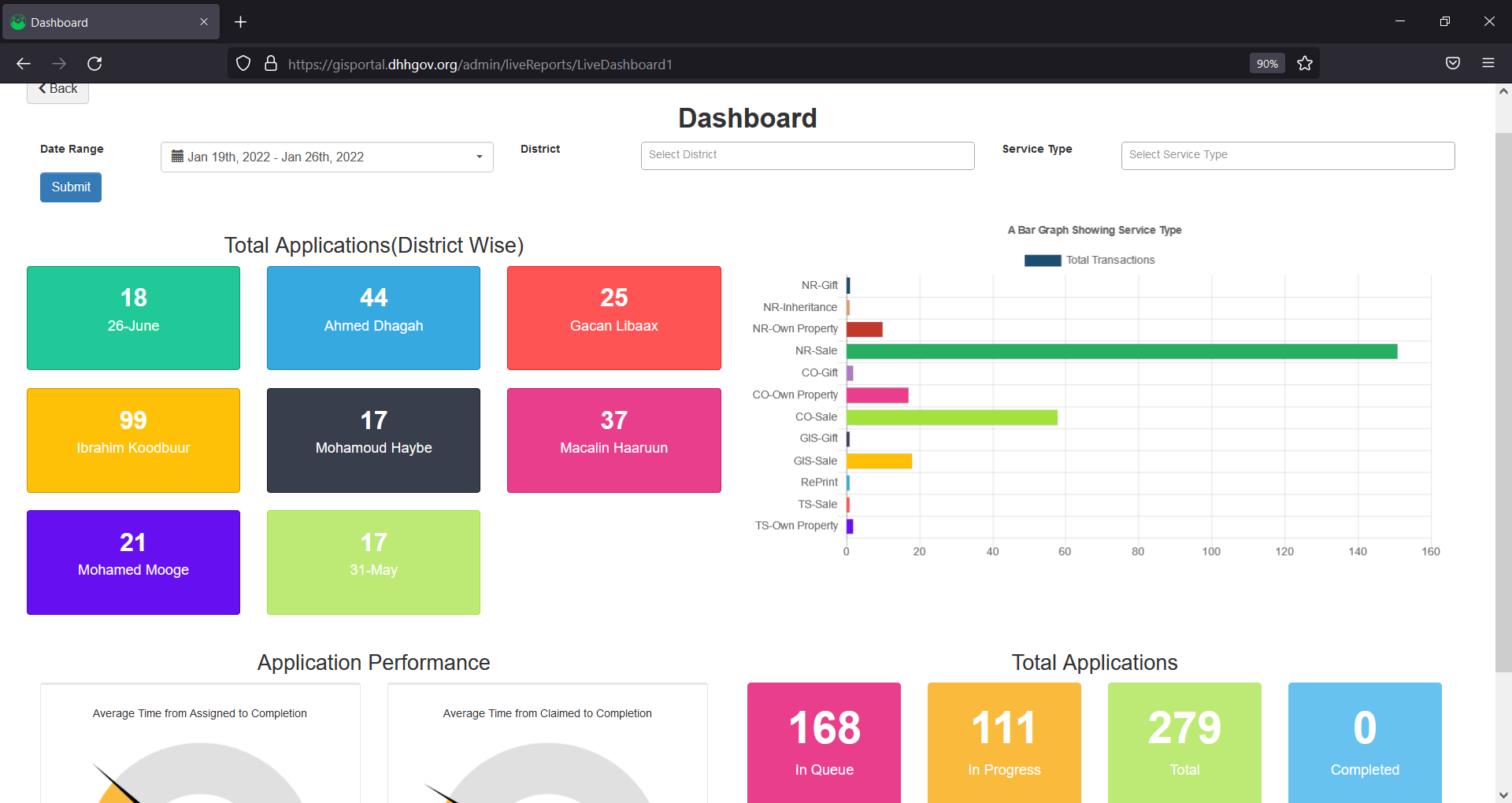Viewport: 1512px width, 803px height.
Task: Click the TS-Own Property axis label
Action: pyautogui.click(x=796, y=526)
